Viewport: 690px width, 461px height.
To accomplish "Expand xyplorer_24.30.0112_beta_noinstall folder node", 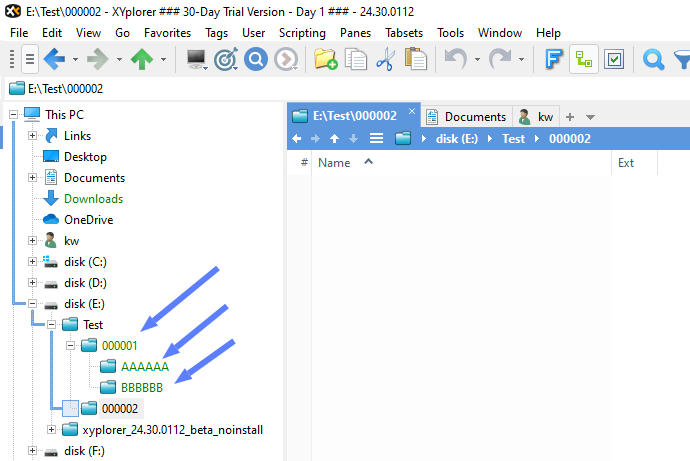I will pos(51,429).
